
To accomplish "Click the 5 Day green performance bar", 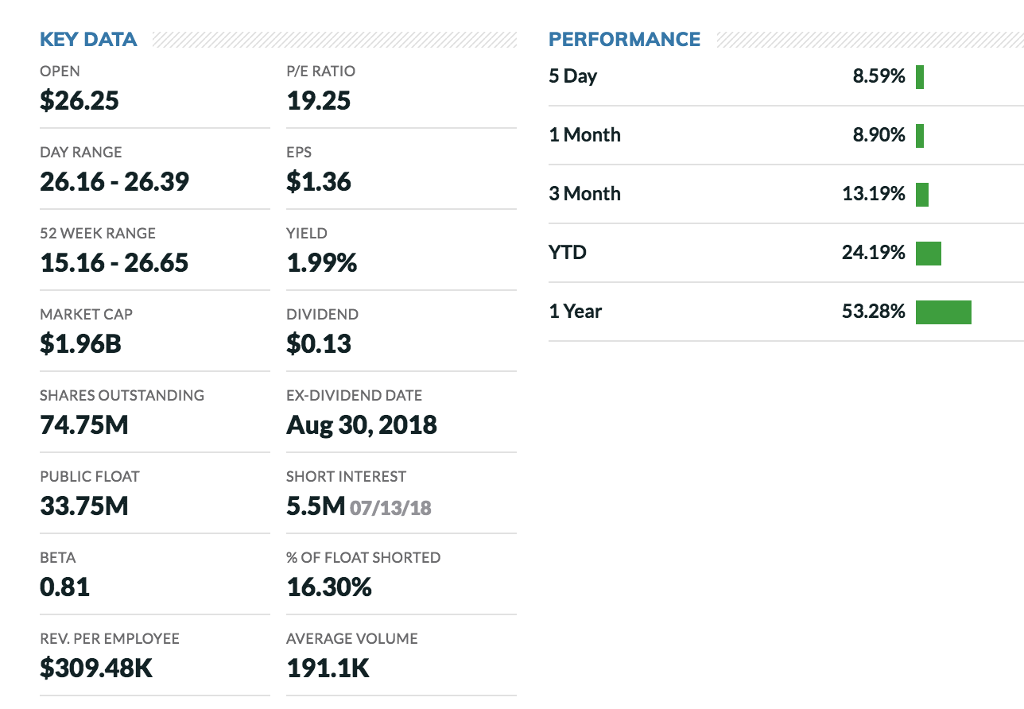I will tap(920, 77).
